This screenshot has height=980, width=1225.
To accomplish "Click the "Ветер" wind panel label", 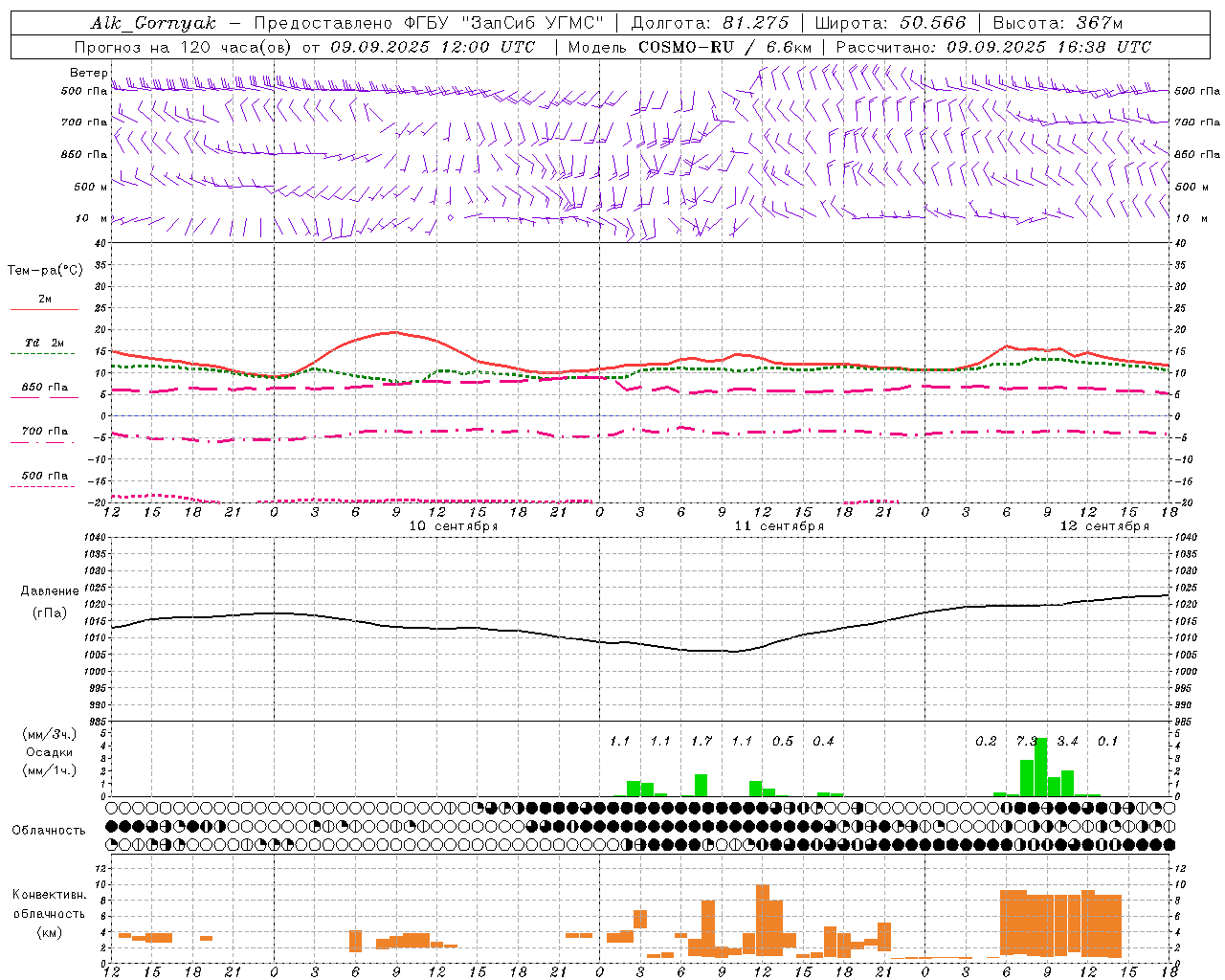I will (x=88, y=73).
